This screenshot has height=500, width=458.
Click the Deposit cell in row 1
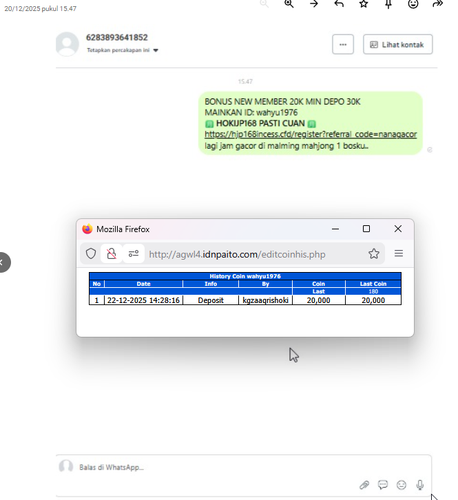tap(211, 300)
